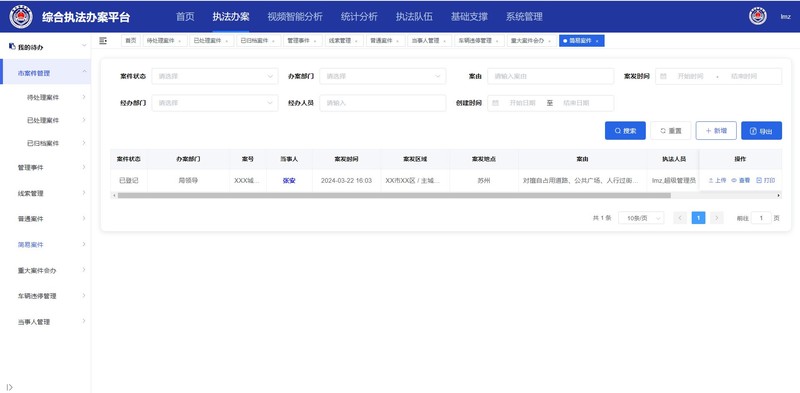This screenshot has width=800, height=393.
Task: Open 系统管理 in top navigation
Action: click(x=524, y=16)
